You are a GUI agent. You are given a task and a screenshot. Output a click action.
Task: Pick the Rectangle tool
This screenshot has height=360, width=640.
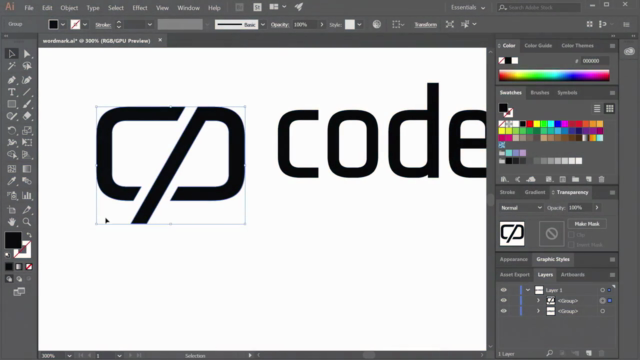(11, 104)
